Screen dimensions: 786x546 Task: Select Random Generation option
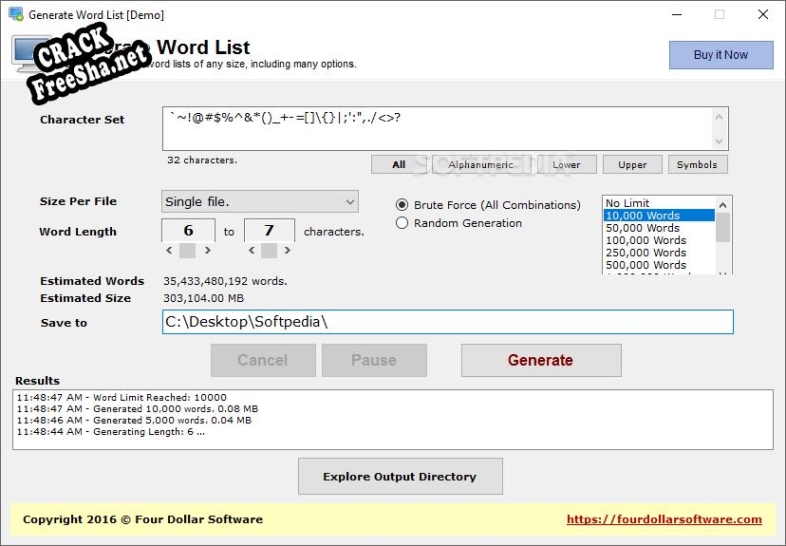pos(403,223)
